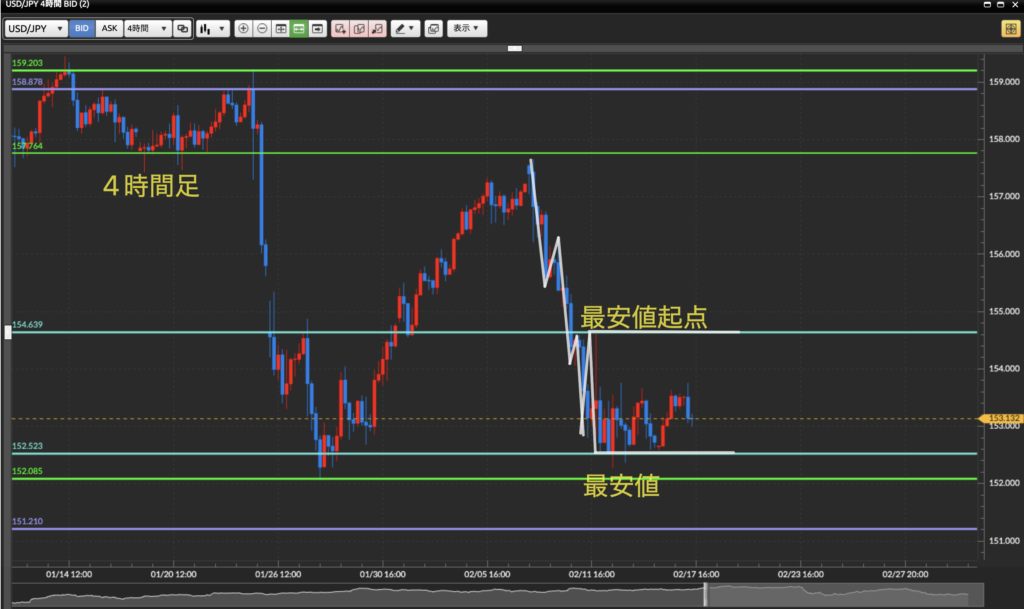This screenshot has width=1024, height=609.
Task: Click the zoom out (minus) icon
Action: coord(262,29)
